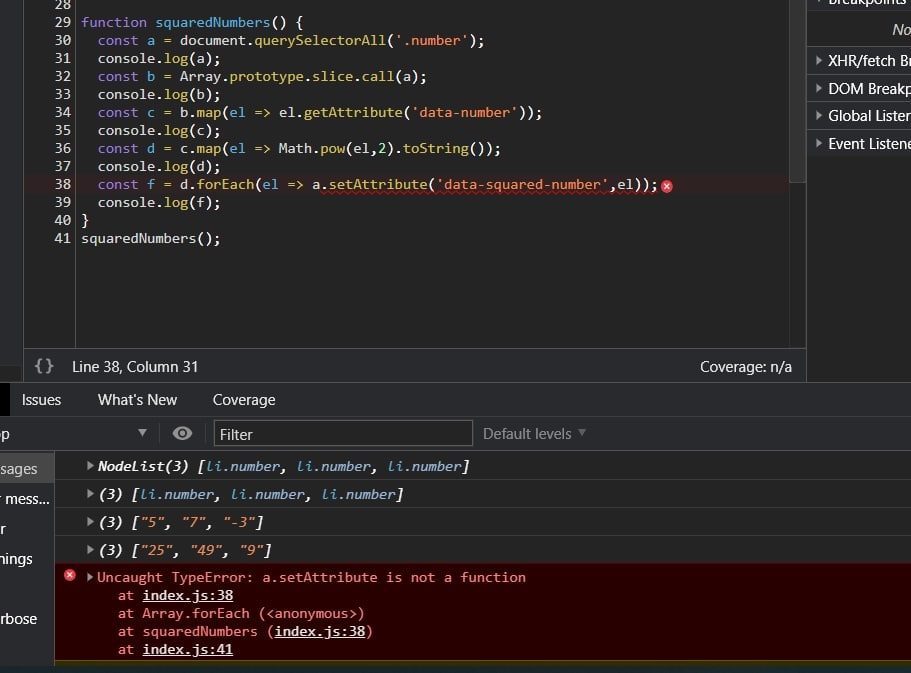
Task: Click the 'squaredNumbers();' call on line 41
Action: [x=150, y=239]
